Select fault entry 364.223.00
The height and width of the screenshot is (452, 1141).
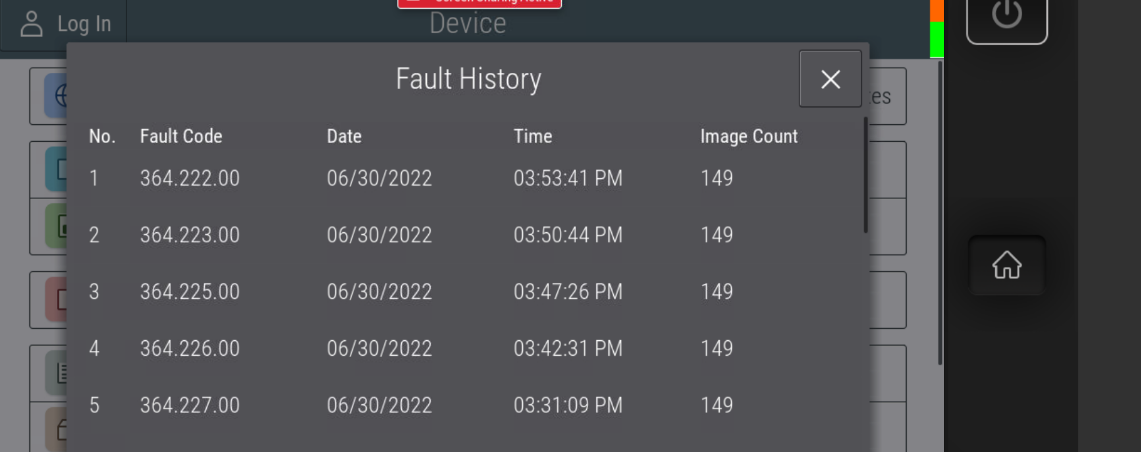coord(190,236)
